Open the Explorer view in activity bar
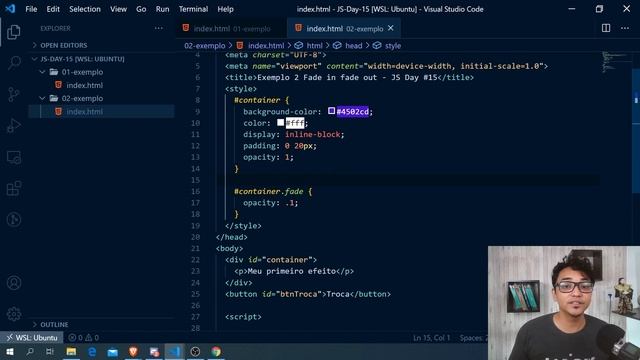 [14, 32]
